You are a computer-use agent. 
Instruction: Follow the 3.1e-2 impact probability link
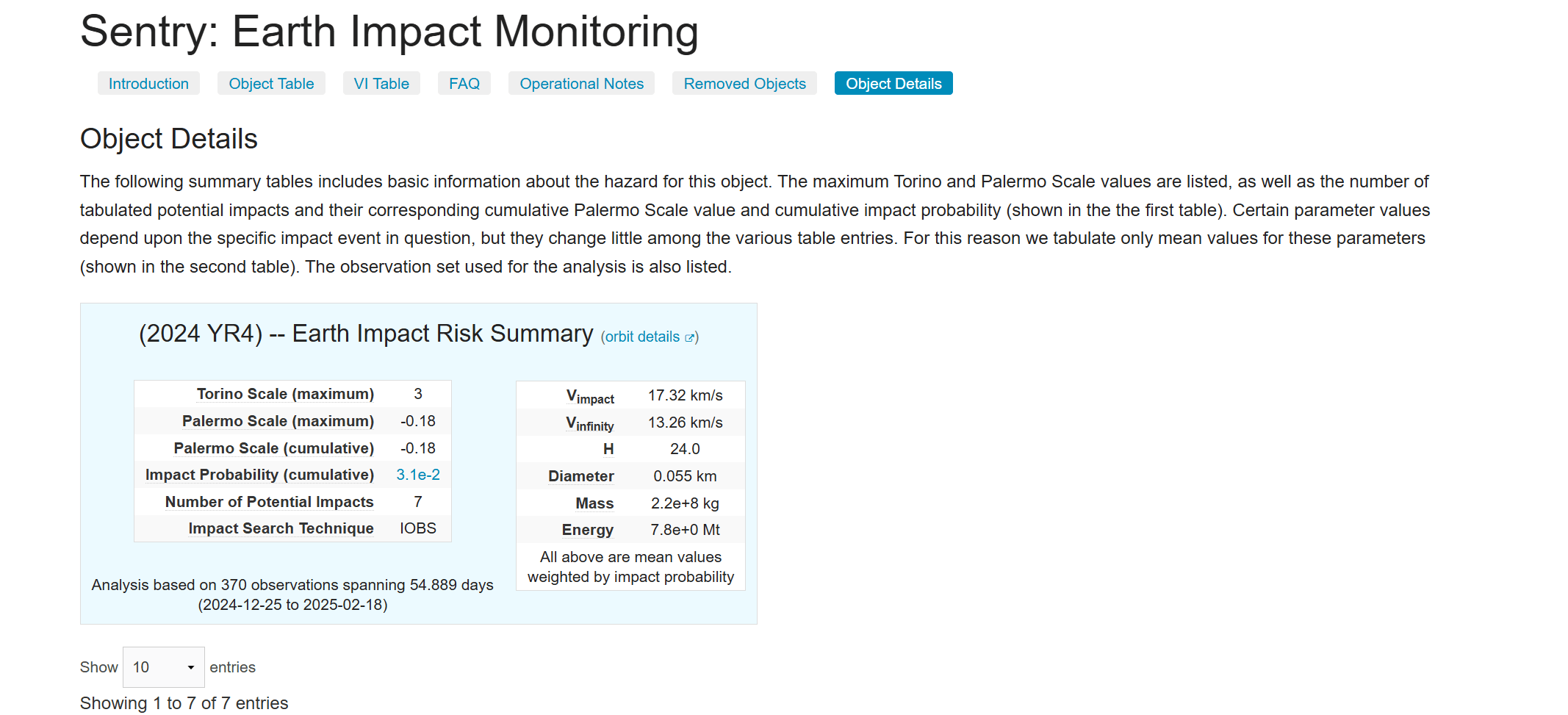[x=418, y=475]
